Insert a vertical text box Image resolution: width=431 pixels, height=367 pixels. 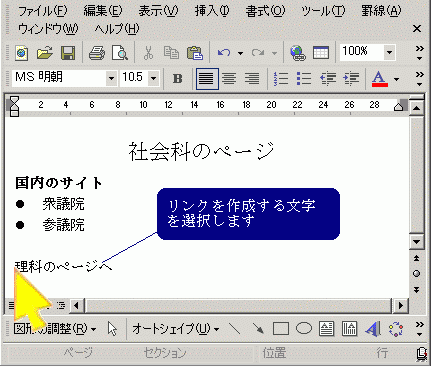click(349, 329)
